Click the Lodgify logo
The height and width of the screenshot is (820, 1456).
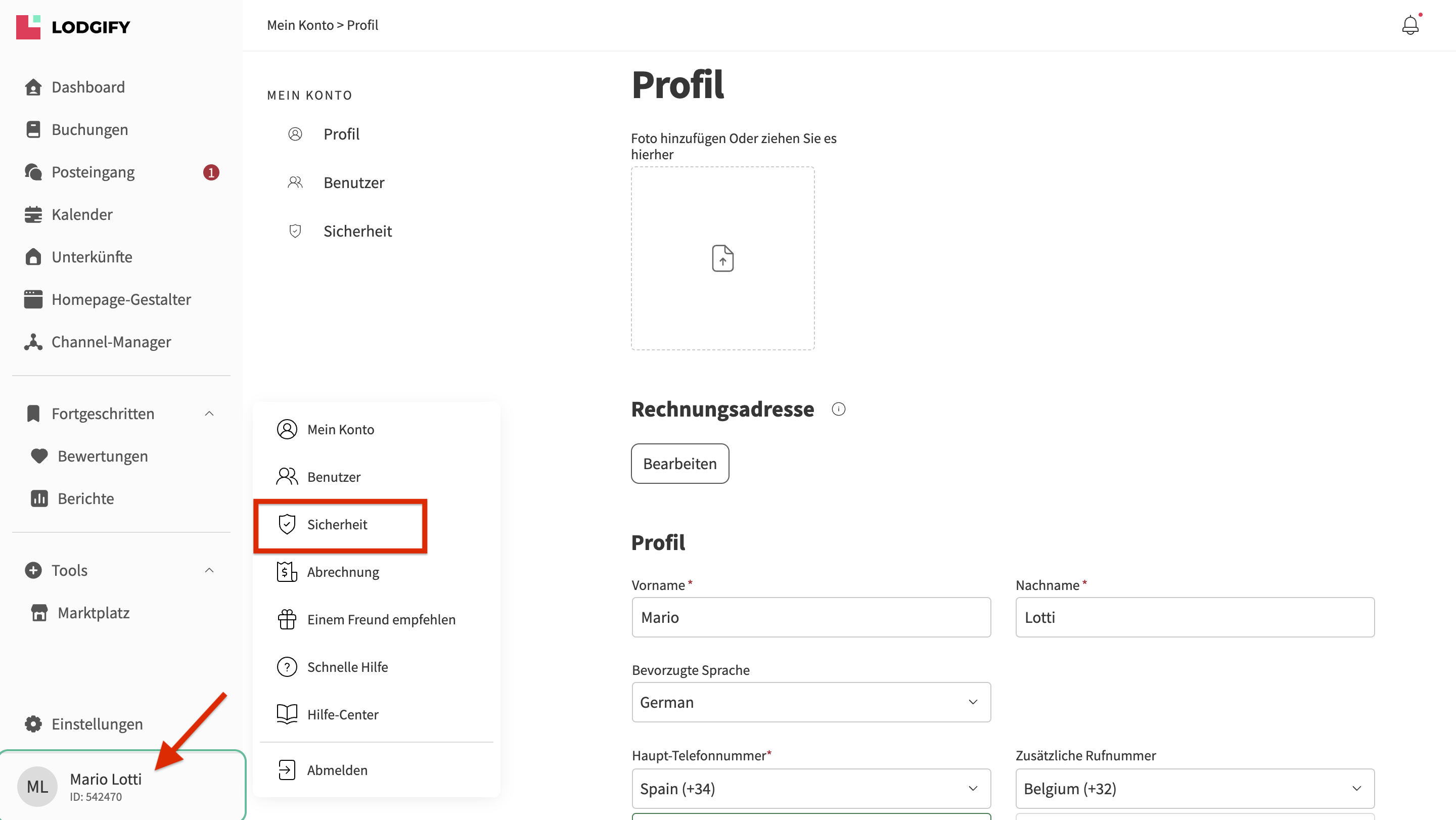pyautogui.click(x=73, y=27)
